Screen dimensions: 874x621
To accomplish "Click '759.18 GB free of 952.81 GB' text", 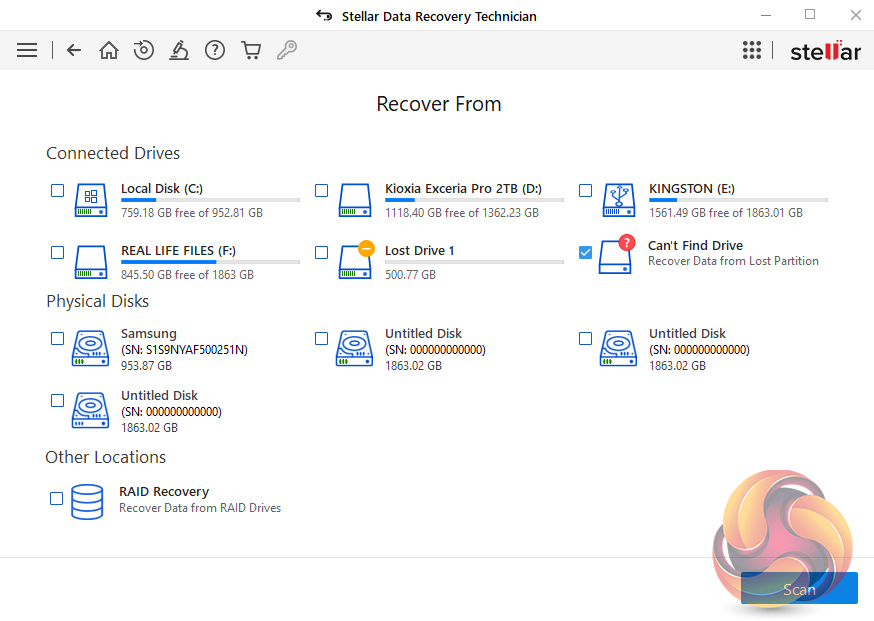I will coord(192,212).
